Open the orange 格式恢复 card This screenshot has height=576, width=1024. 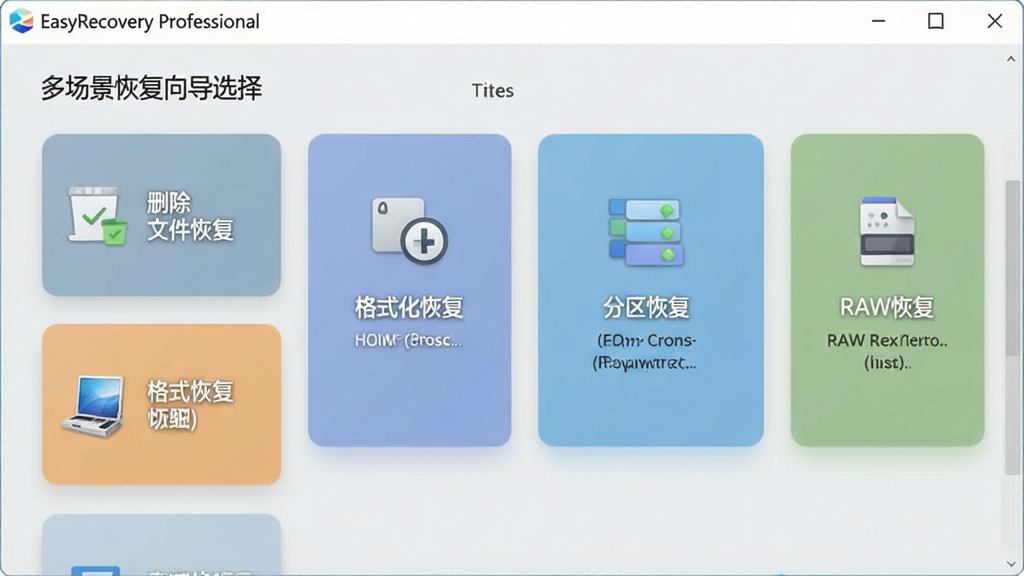coord(161,404)
